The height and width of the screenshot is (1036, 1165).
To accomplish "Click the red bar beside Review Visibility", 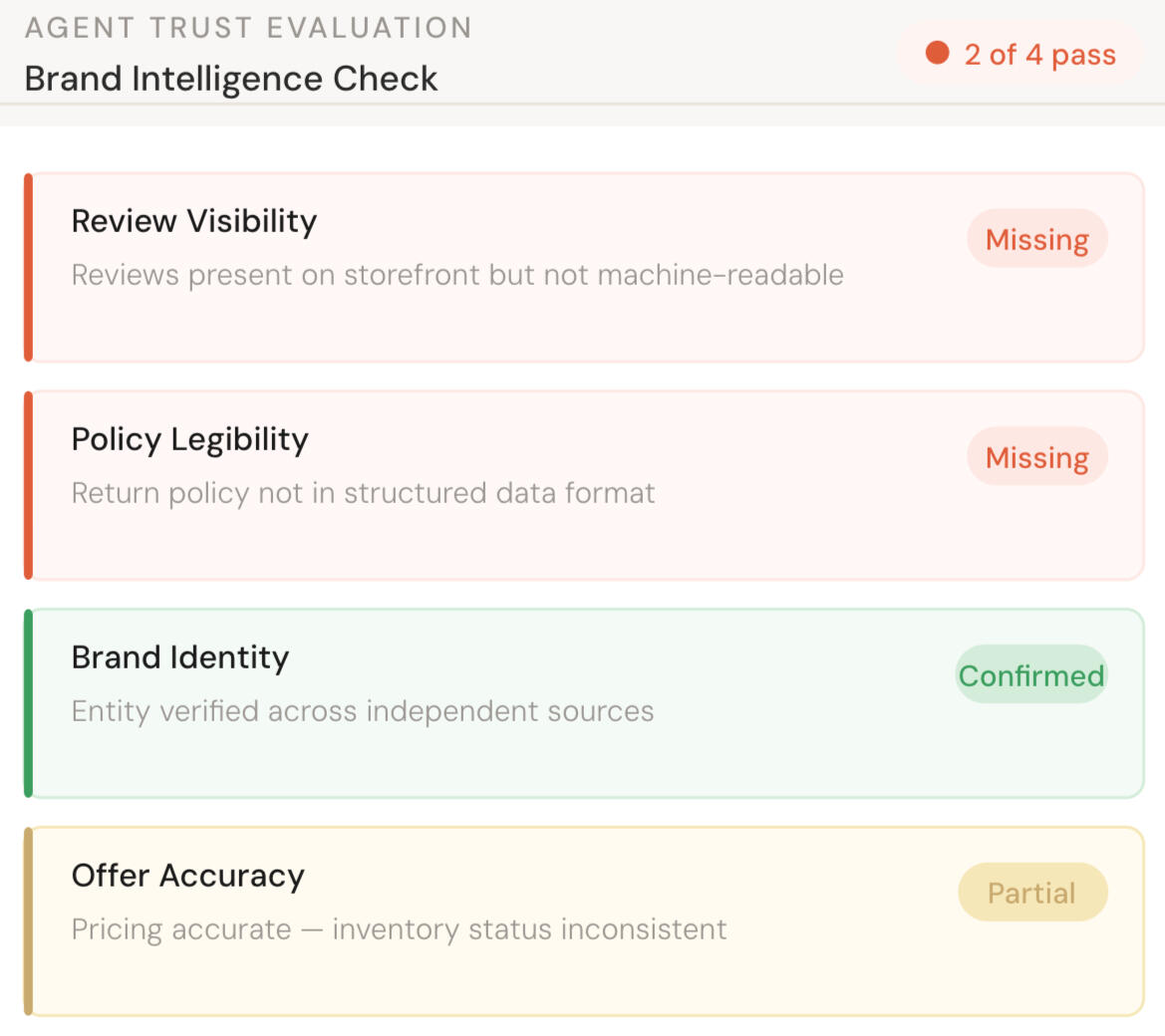I will point(28,266).
